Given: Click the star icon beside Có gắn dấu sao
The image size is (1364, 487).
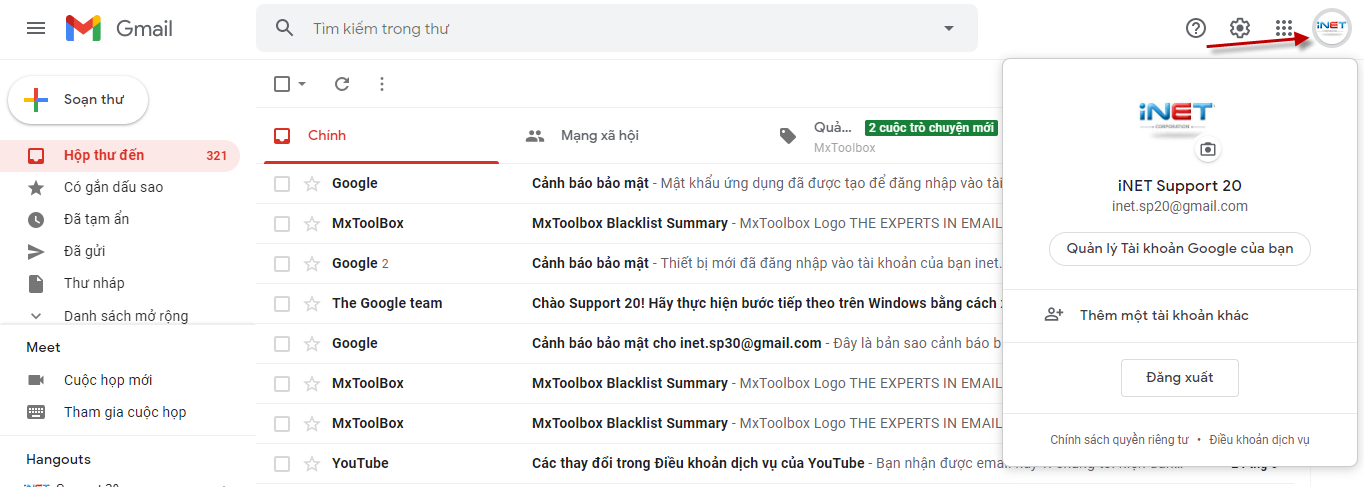Looking at the screenshot, I should pyautogui.click(x=36, y=187).
